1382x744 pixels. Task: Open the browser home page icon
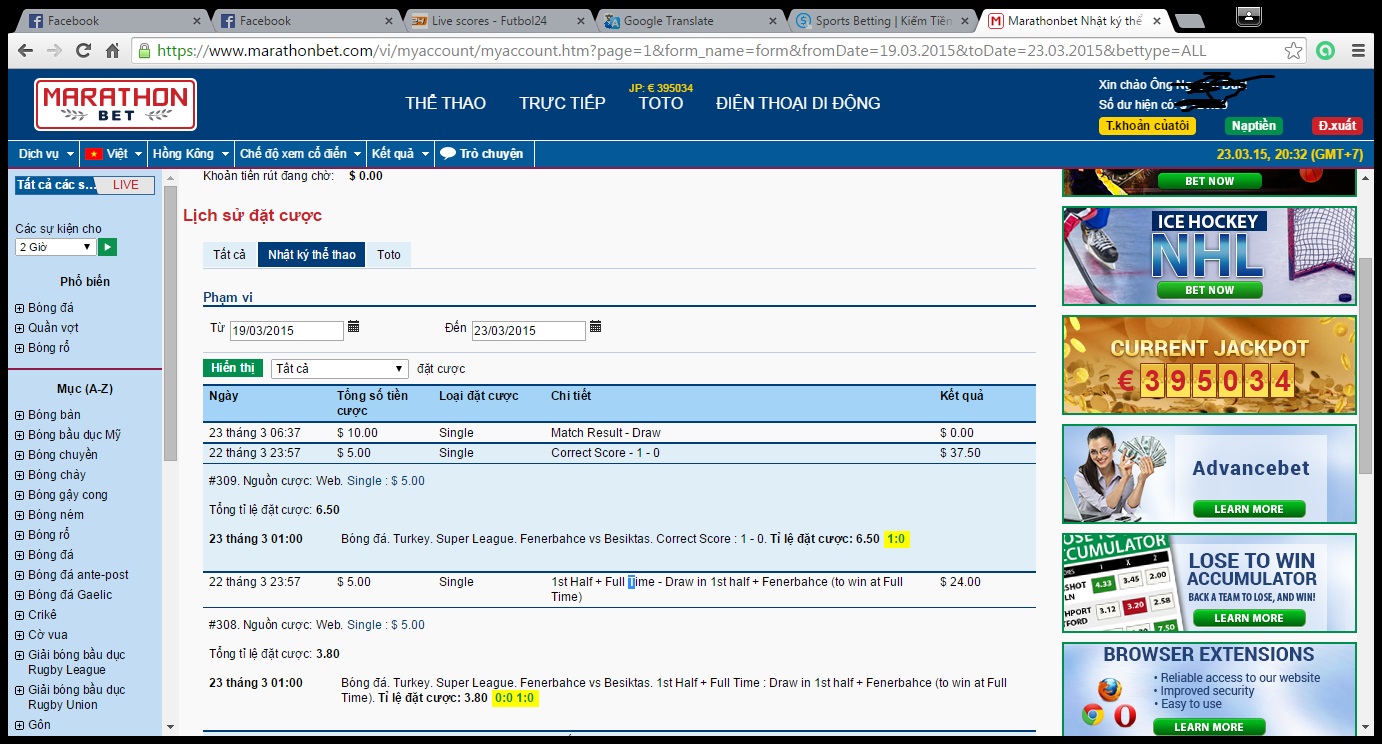(112, 51)
